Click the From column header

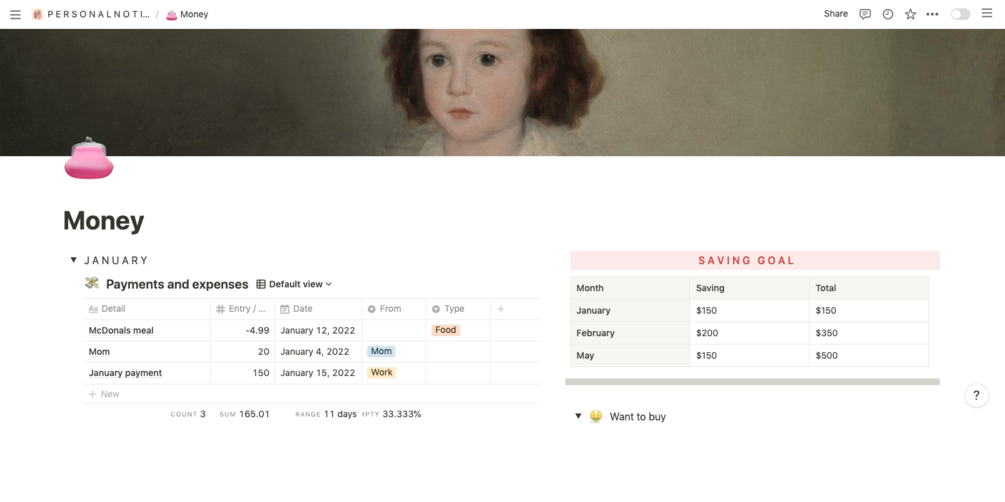point(394,309)
